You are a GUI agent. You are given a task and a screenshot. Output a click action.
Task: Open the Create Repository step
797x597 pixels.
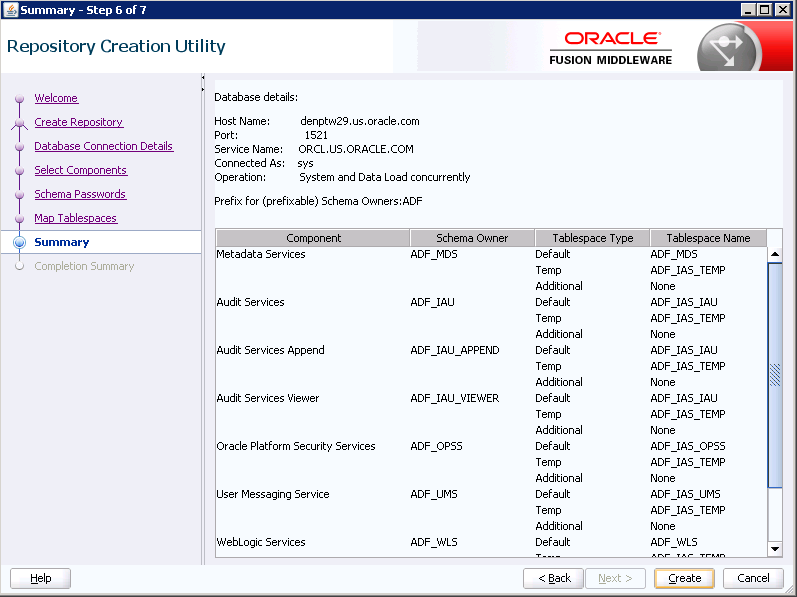point(78,122)
